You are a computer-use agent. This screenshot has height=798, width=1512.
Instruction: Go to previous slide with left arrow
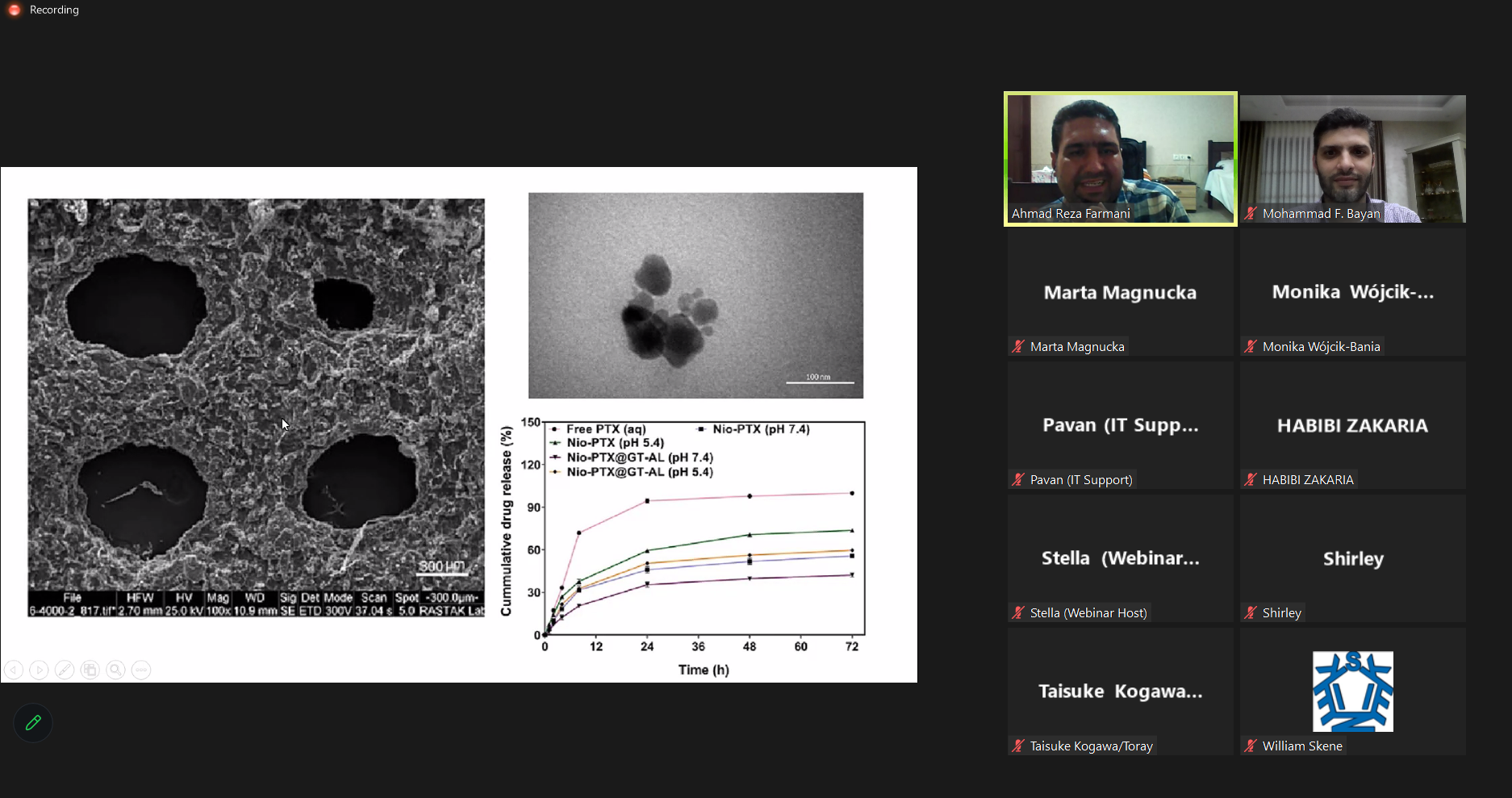tap(14, 670)
